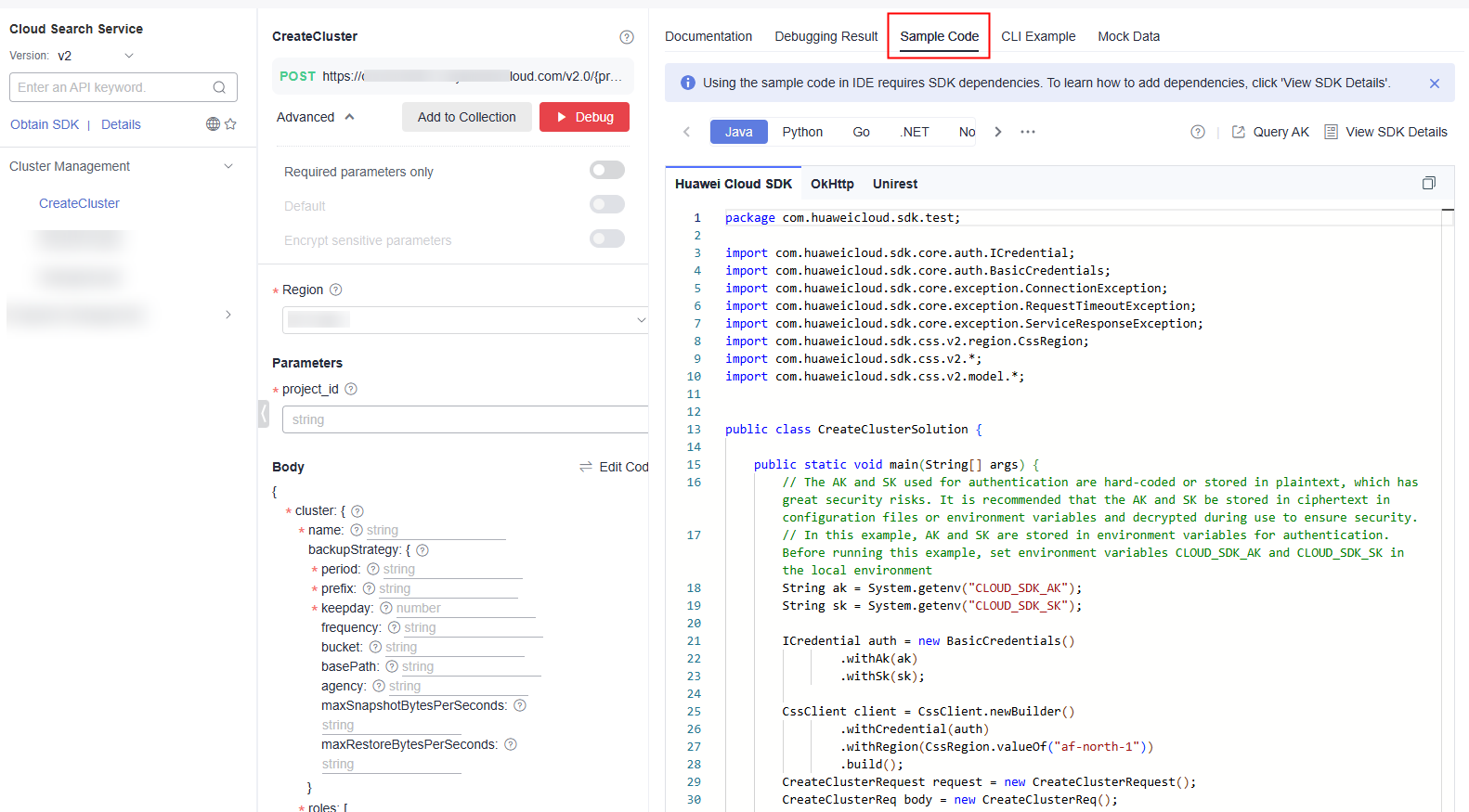Click the help icon next to Region
This screenshot has height=812, width=1469.
pyautogui.click(x=336, y=290)
